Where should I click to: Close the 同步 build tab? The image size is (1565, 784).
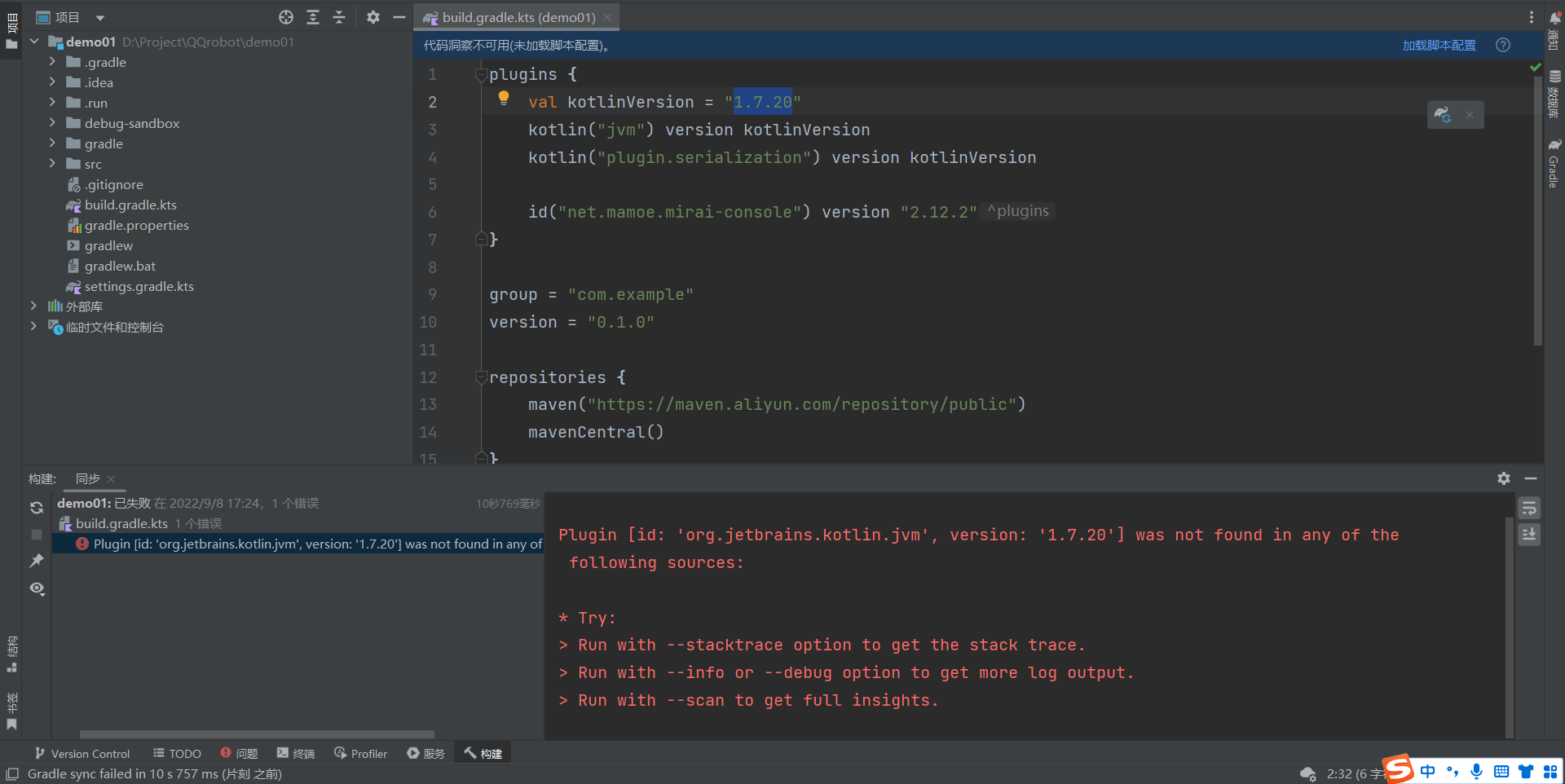(x=111, y=479)
